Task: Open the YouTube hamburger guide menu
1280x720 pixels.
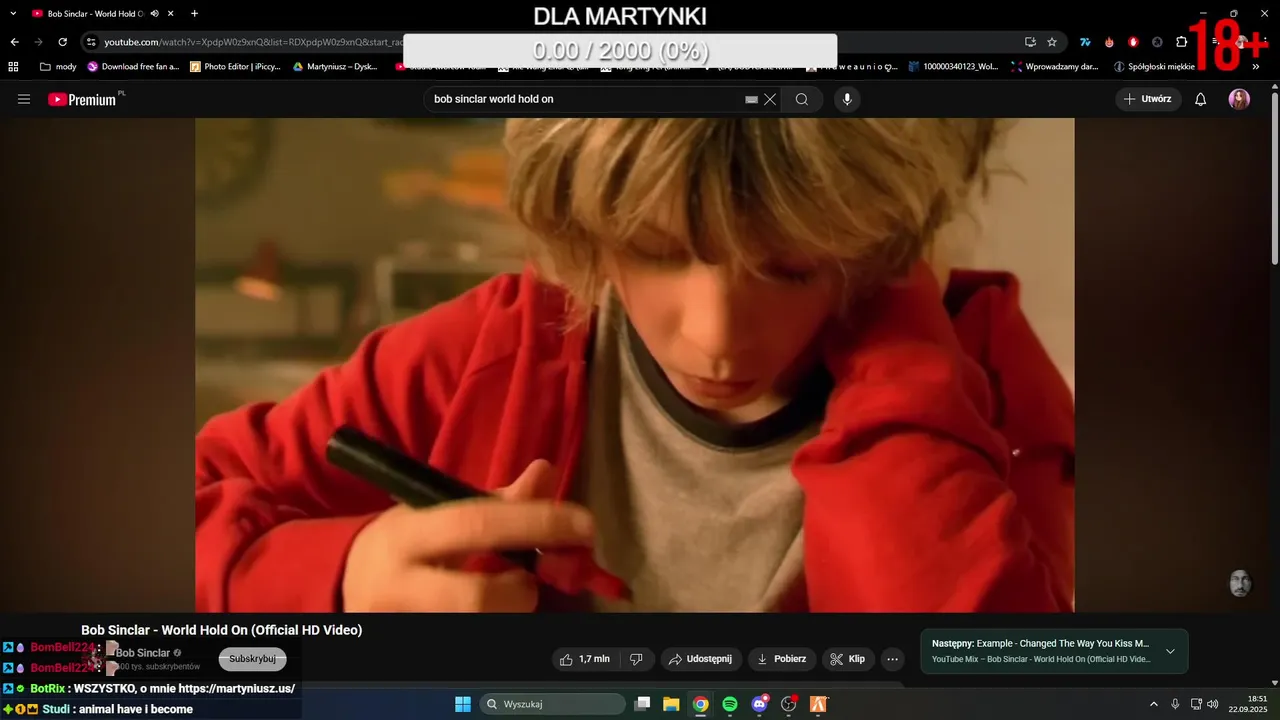Action: [x=24, y=99]
